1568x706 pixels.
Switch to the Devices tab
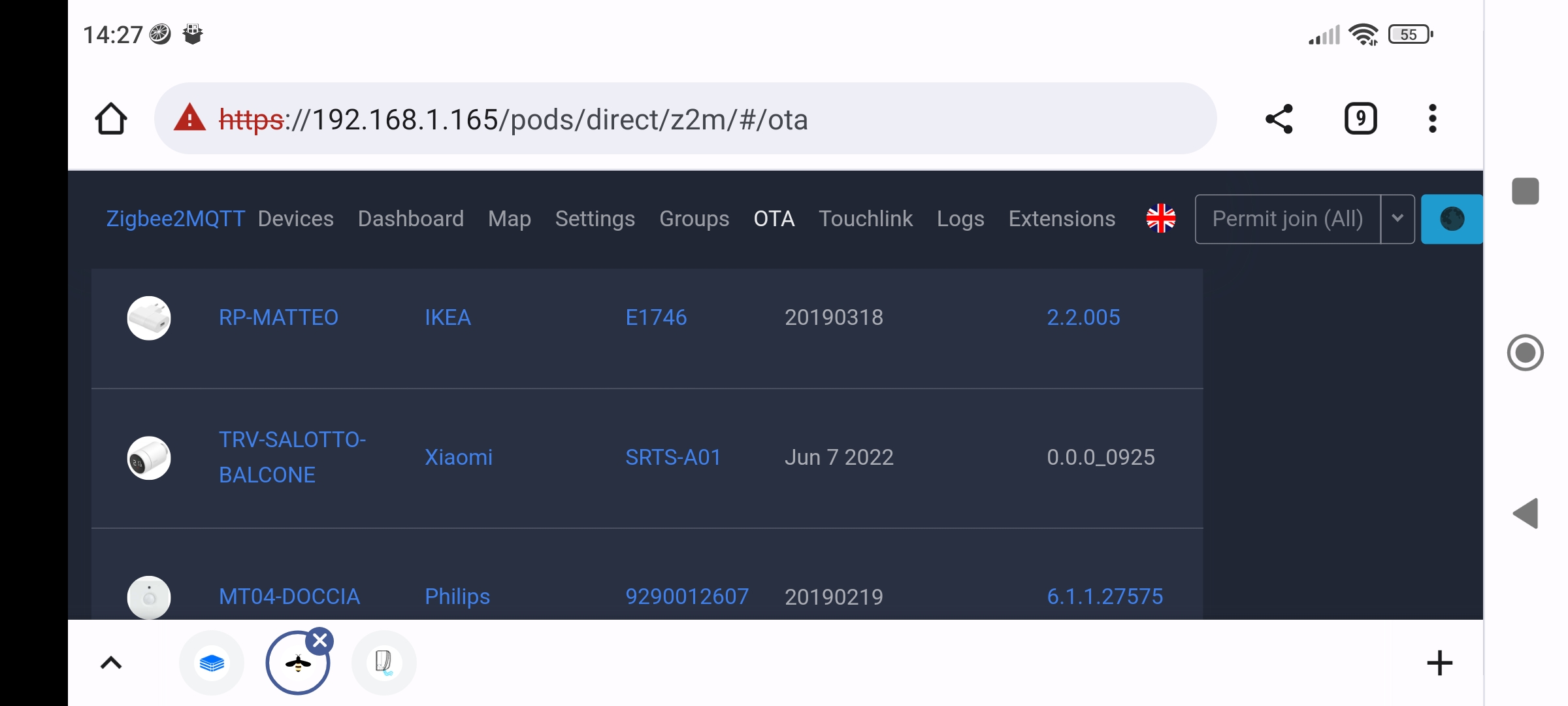click(x=295, y=219)
